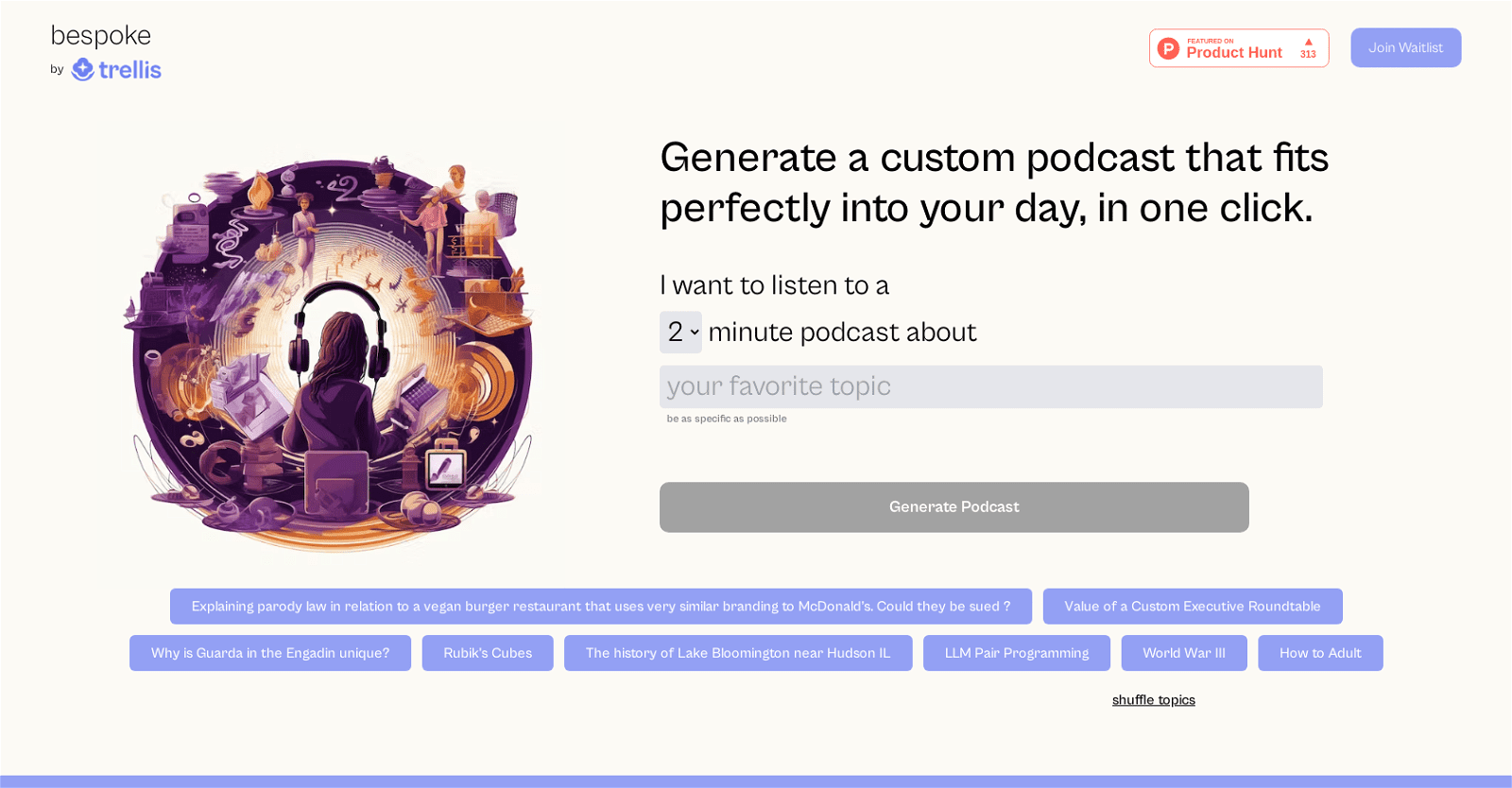
Task: Pick the LLM Pair Programming topic
Action: [x=1016, y=653]
